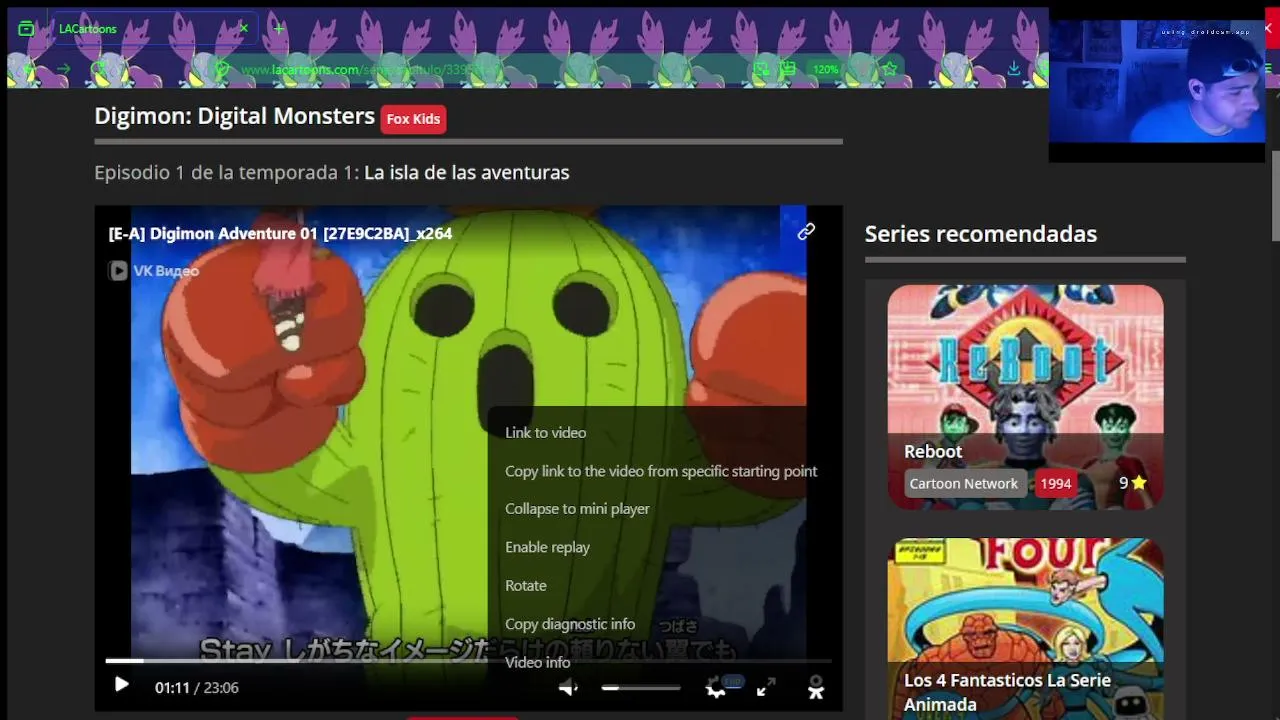Open a new browser tab
Screen dimensions: 1280x720
[x=279, y=29]
